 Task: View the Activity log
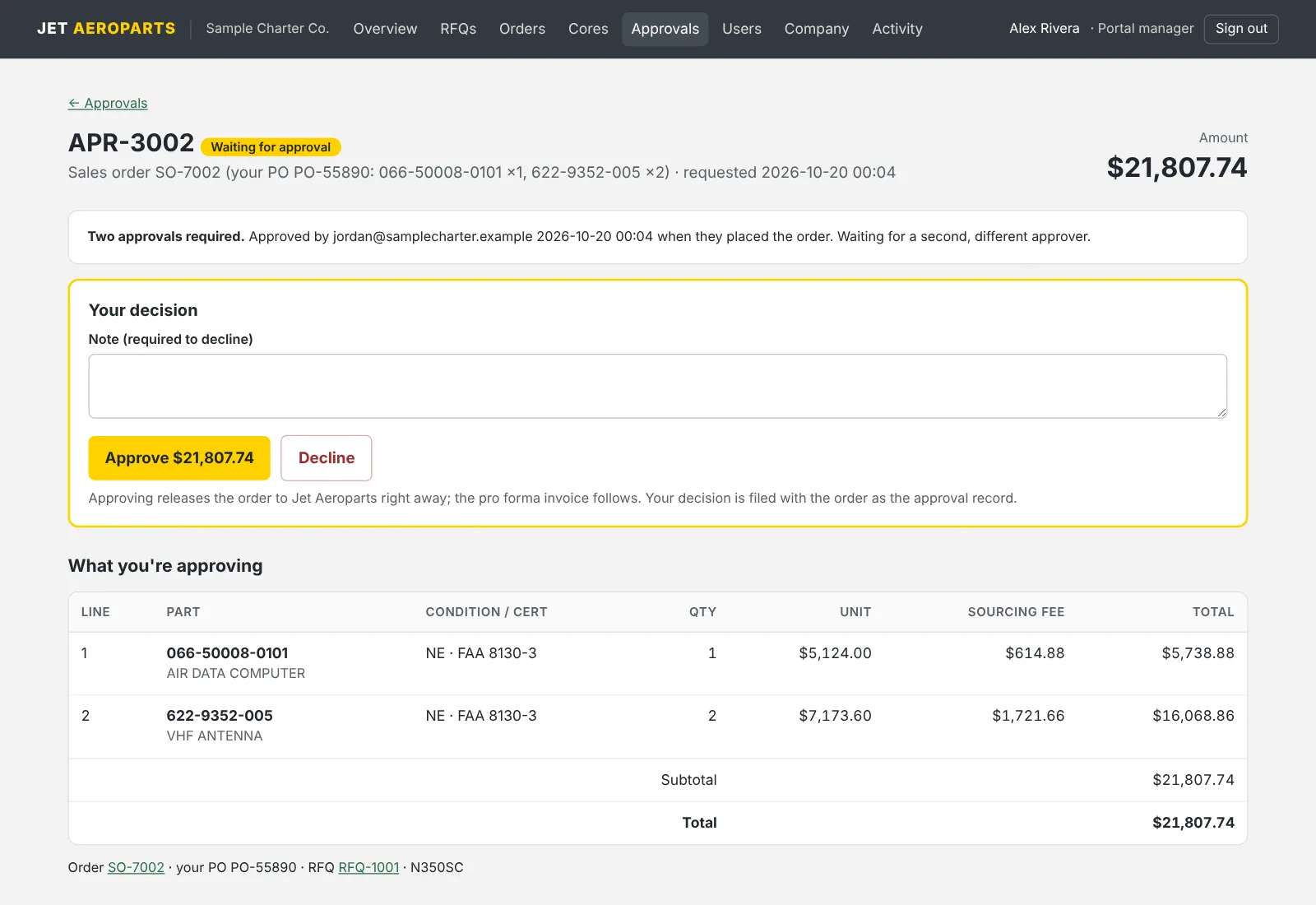(897, 29)
